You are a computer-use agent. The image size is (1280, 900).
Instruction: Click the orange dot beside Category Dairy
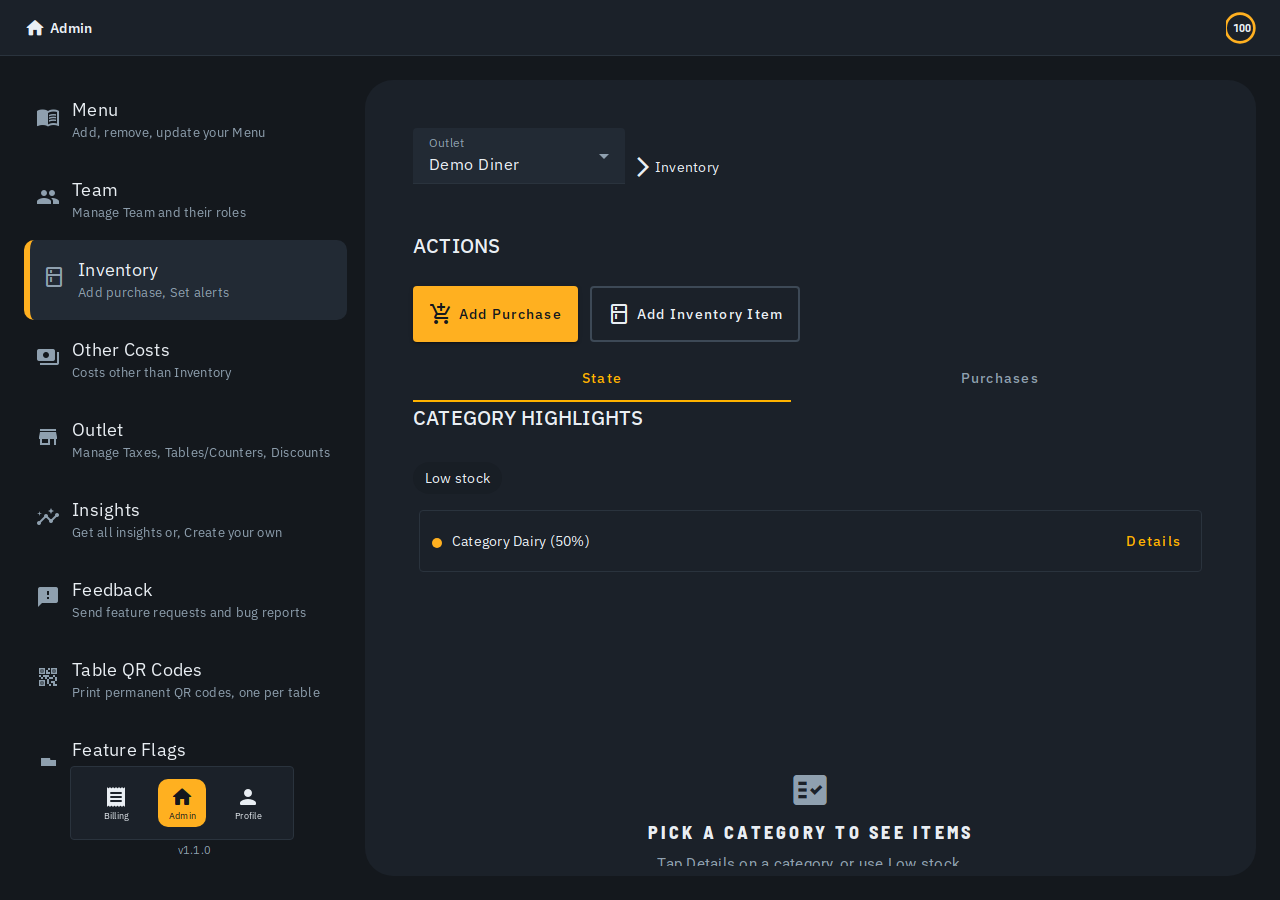point(437,543)
